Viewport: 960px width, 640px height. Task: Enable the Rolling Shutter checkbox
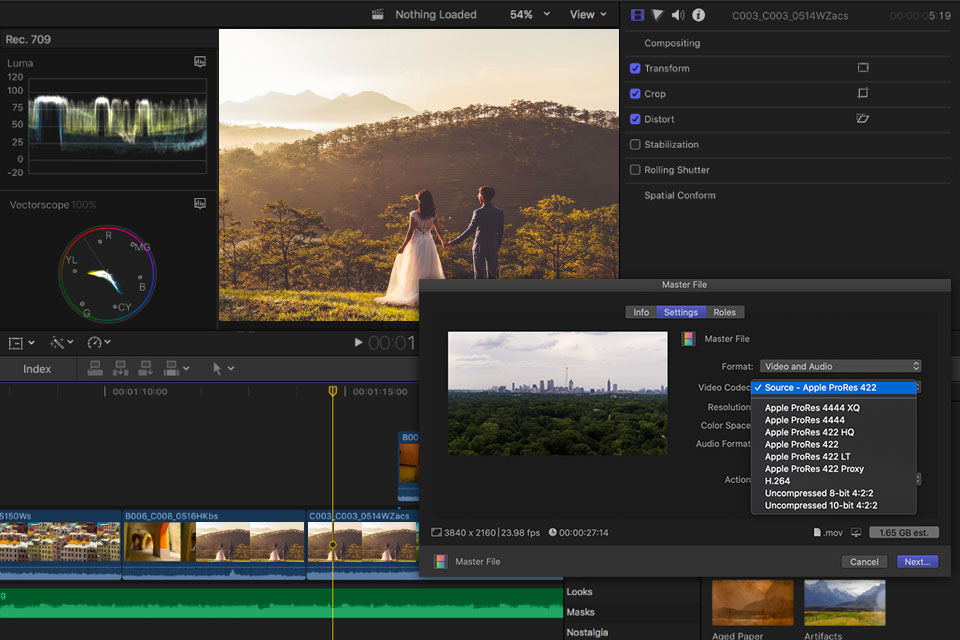coord(635,170)
